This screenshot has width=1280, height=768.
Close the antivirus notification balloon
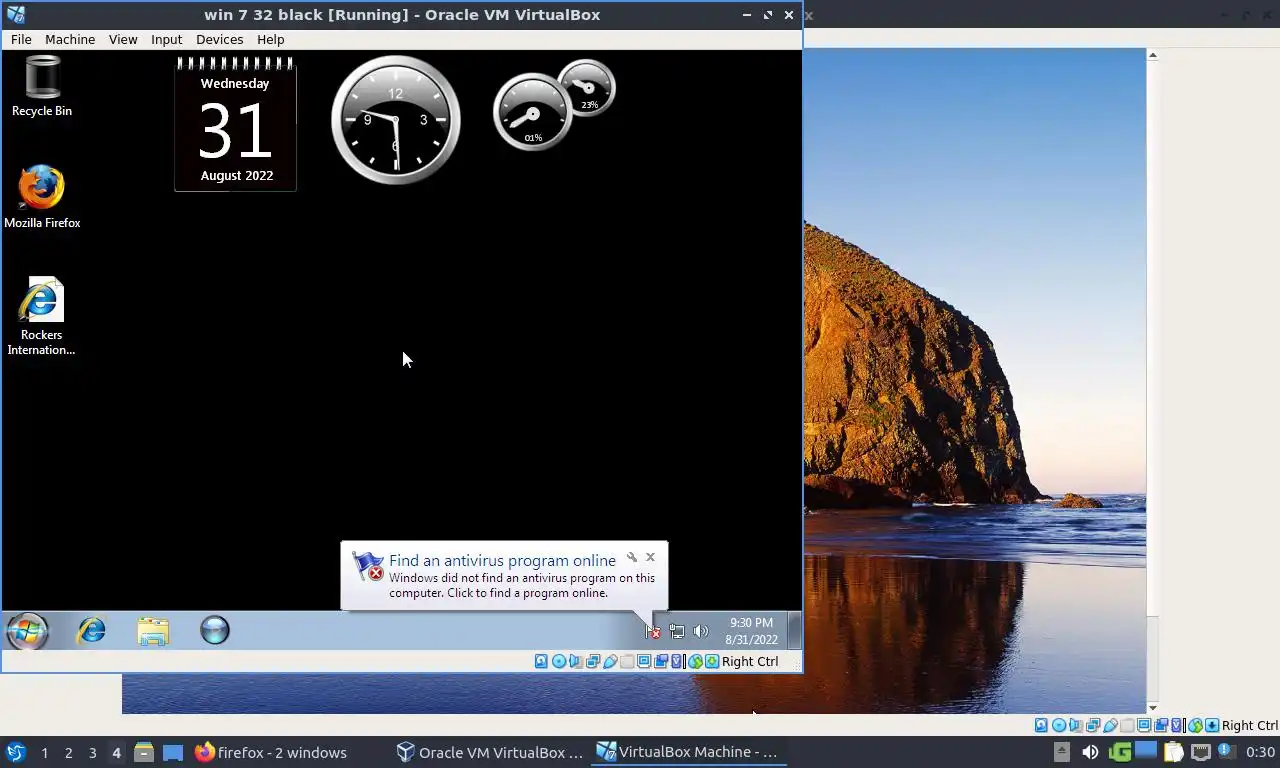pos(650,557)
